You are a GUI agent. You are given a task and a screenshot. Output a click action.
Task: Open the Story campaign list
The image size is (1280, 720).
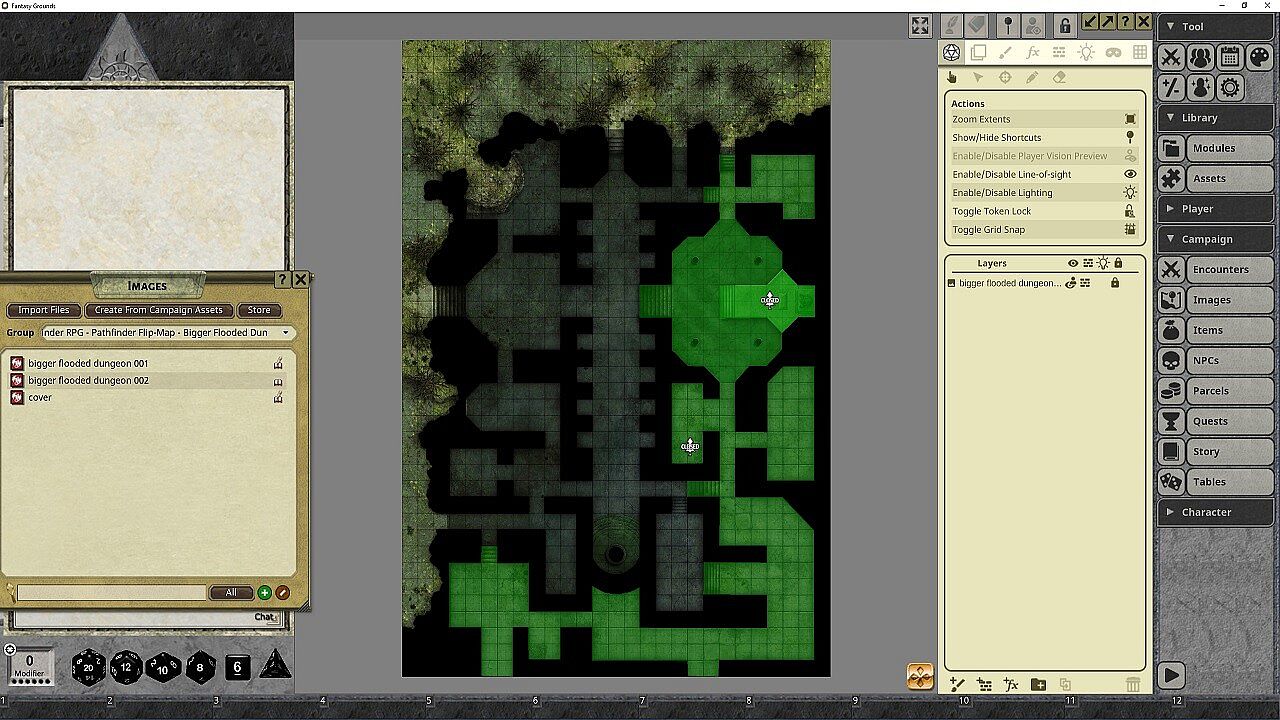point(1216,451)
